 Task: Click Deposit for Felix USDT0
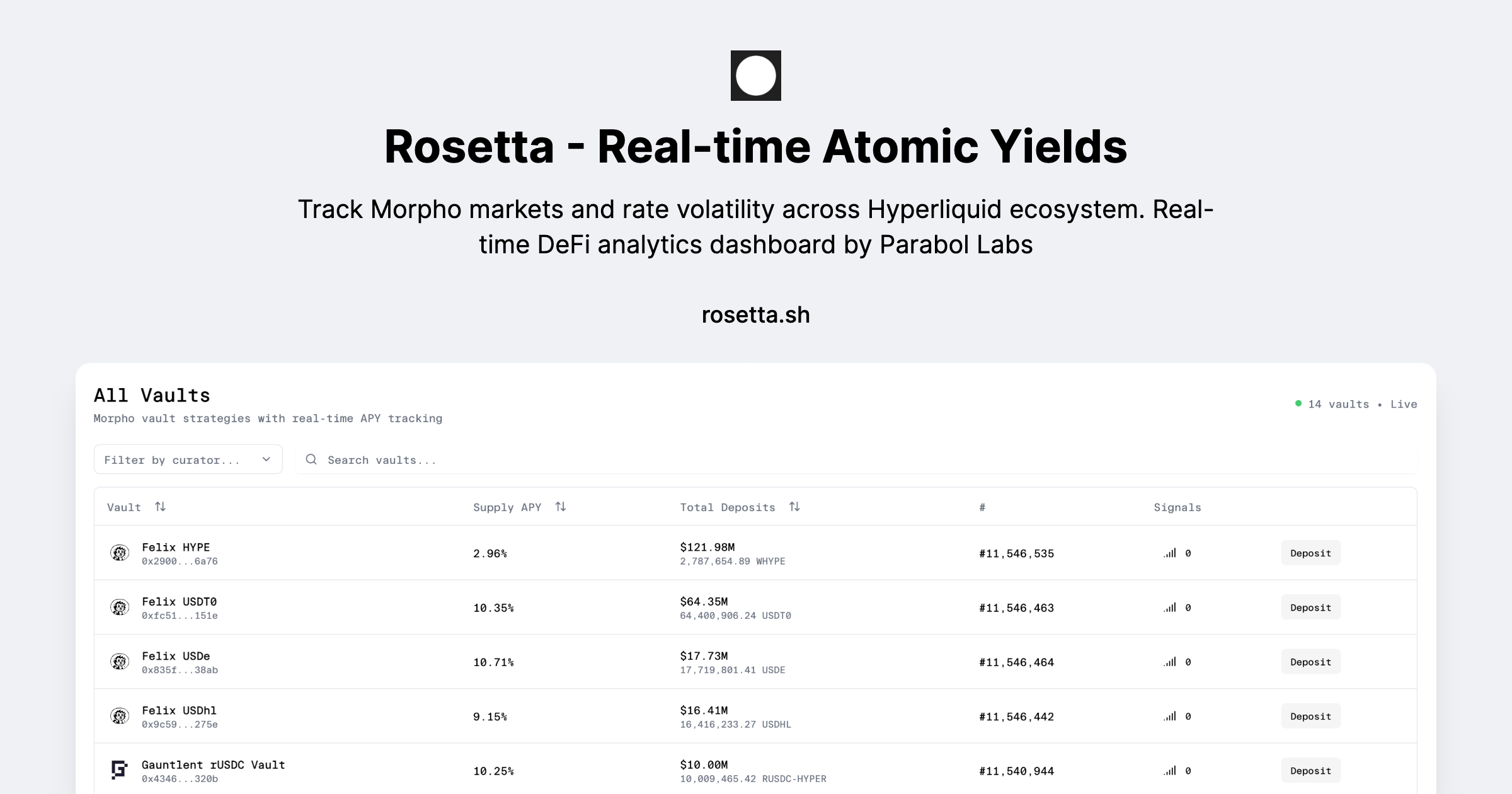tap(1310, 607)
